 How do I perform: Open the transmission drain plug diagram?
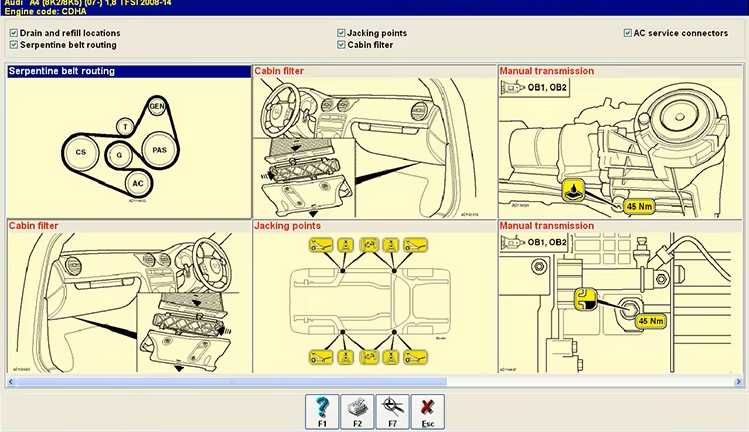(x=621, y=148)
